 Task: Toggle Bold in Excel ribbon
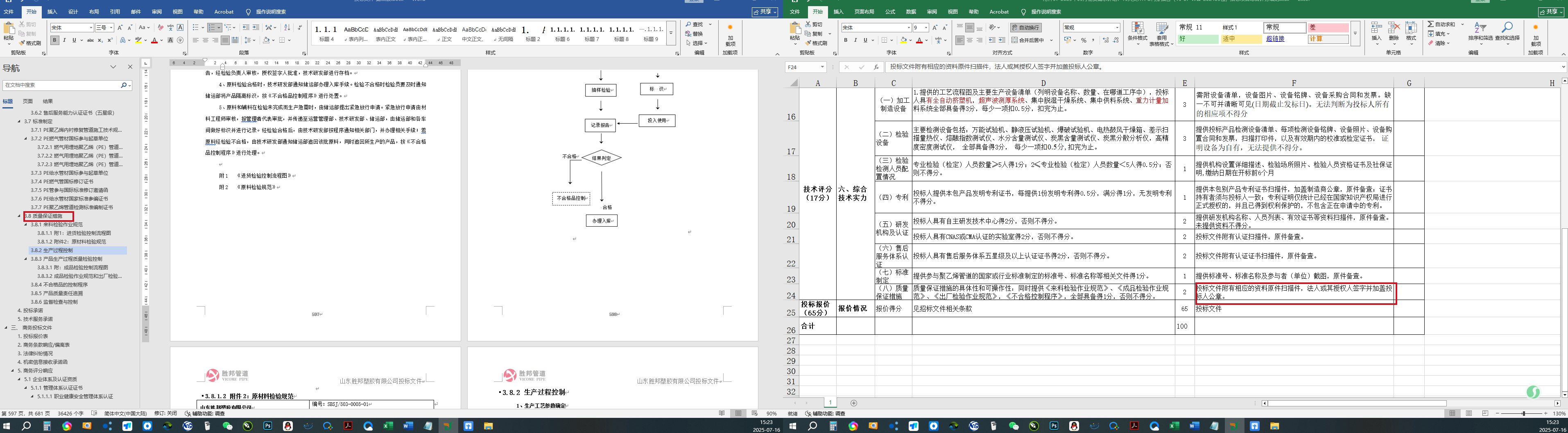pyautogui.click(x=846, y=40)
